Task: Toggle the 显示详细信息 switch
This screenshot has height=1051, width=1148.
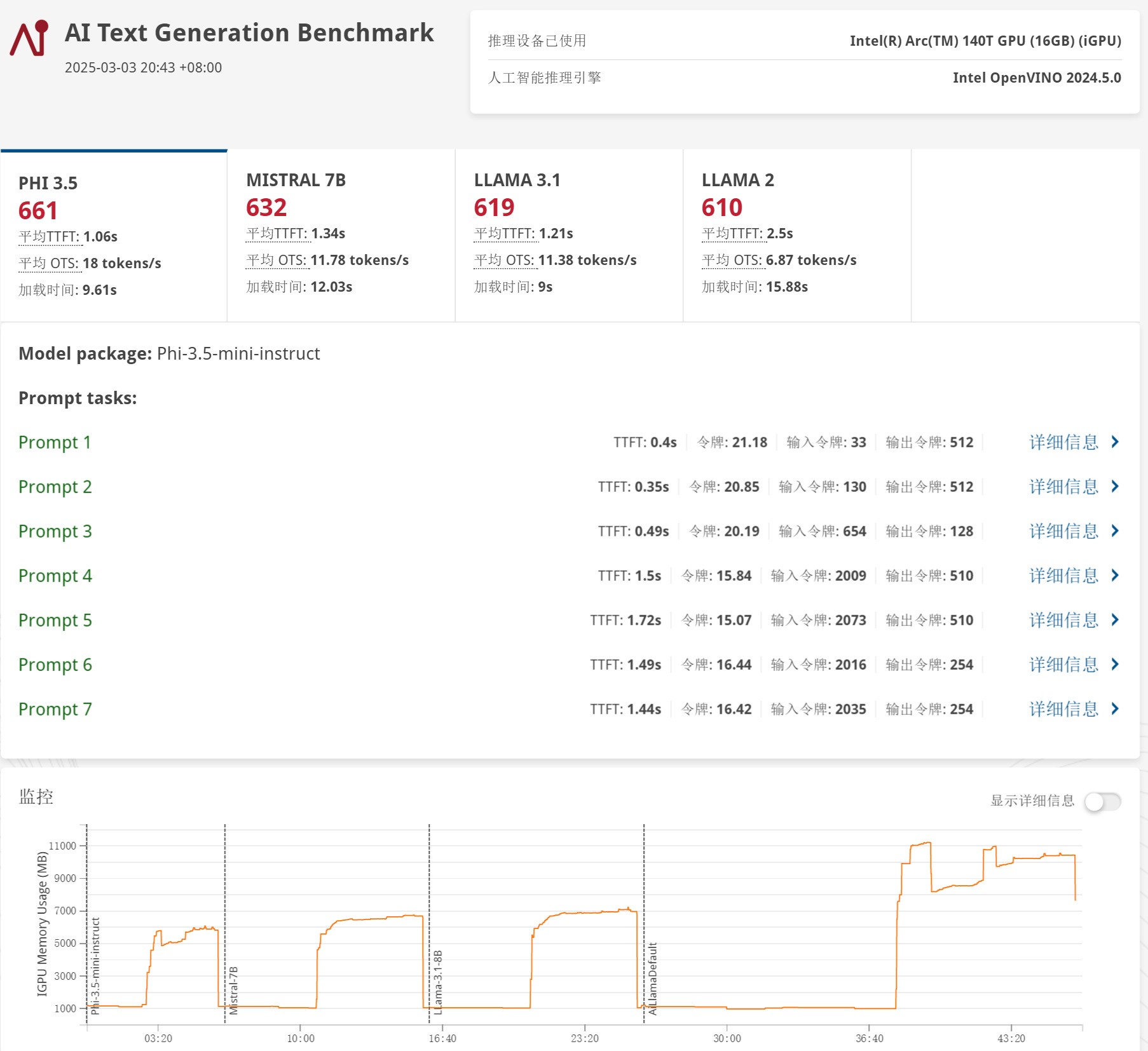Action: tap(1102, 801)
